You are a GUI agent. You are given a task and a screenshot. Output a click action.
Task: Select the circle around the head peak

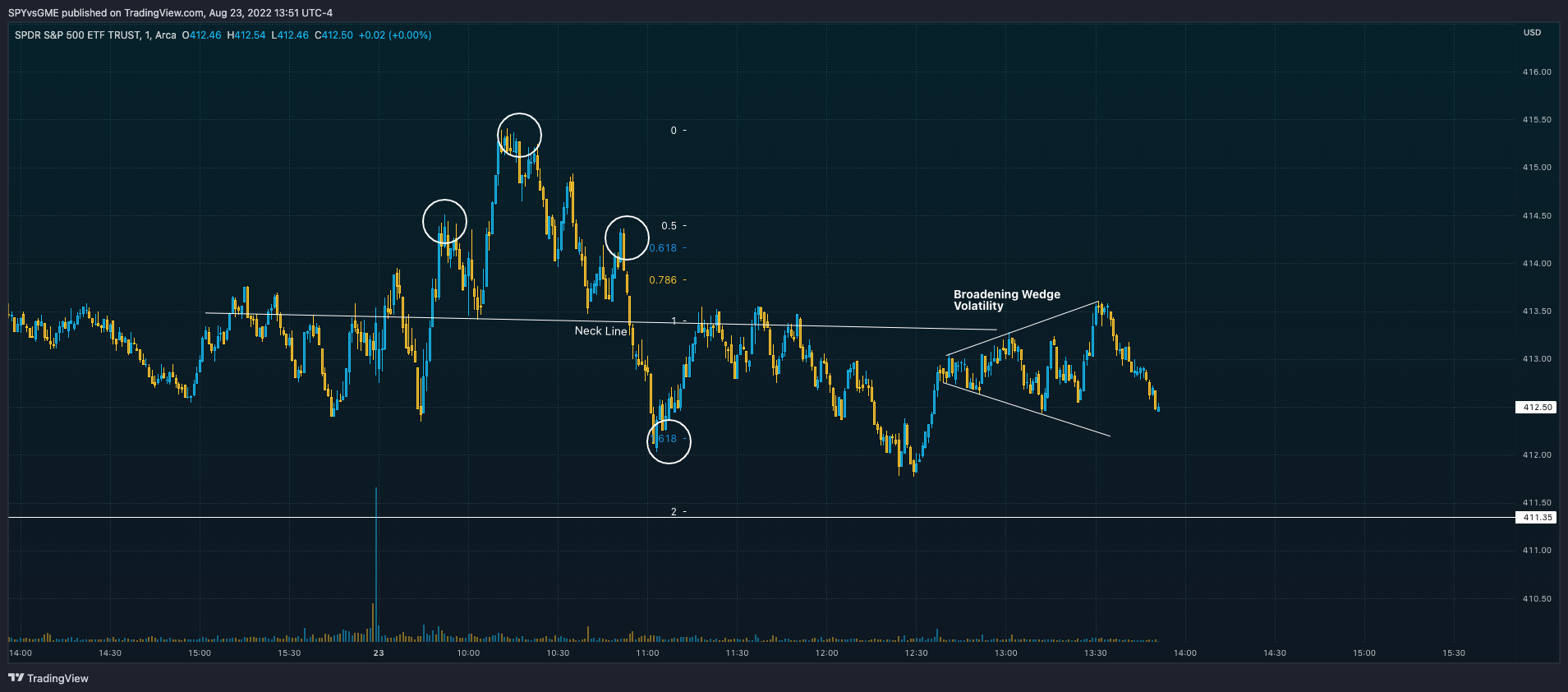point(519,135)
